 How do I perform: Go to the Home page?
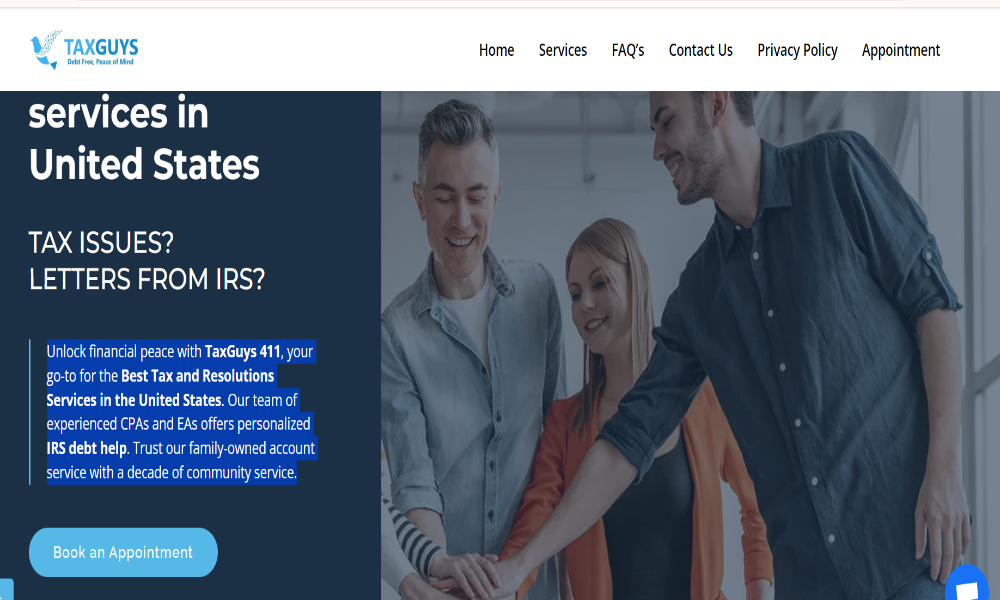pyautogui.click(x=496, y=50)
